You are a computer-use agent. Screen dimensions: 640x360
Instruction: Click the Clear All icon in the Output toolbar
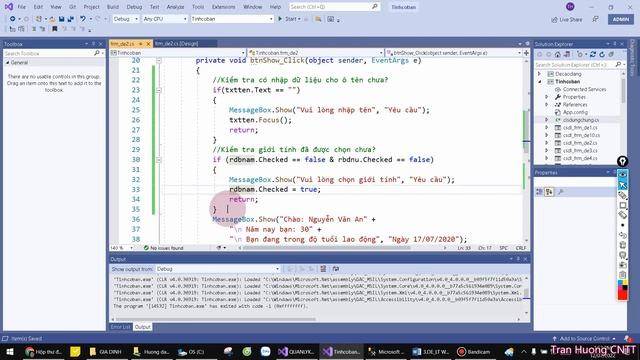coord(323,269)
